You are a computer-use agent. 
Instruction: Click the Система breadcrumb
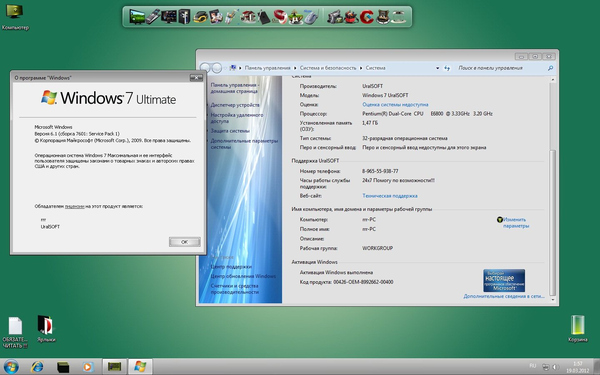[x=375, y=68]
